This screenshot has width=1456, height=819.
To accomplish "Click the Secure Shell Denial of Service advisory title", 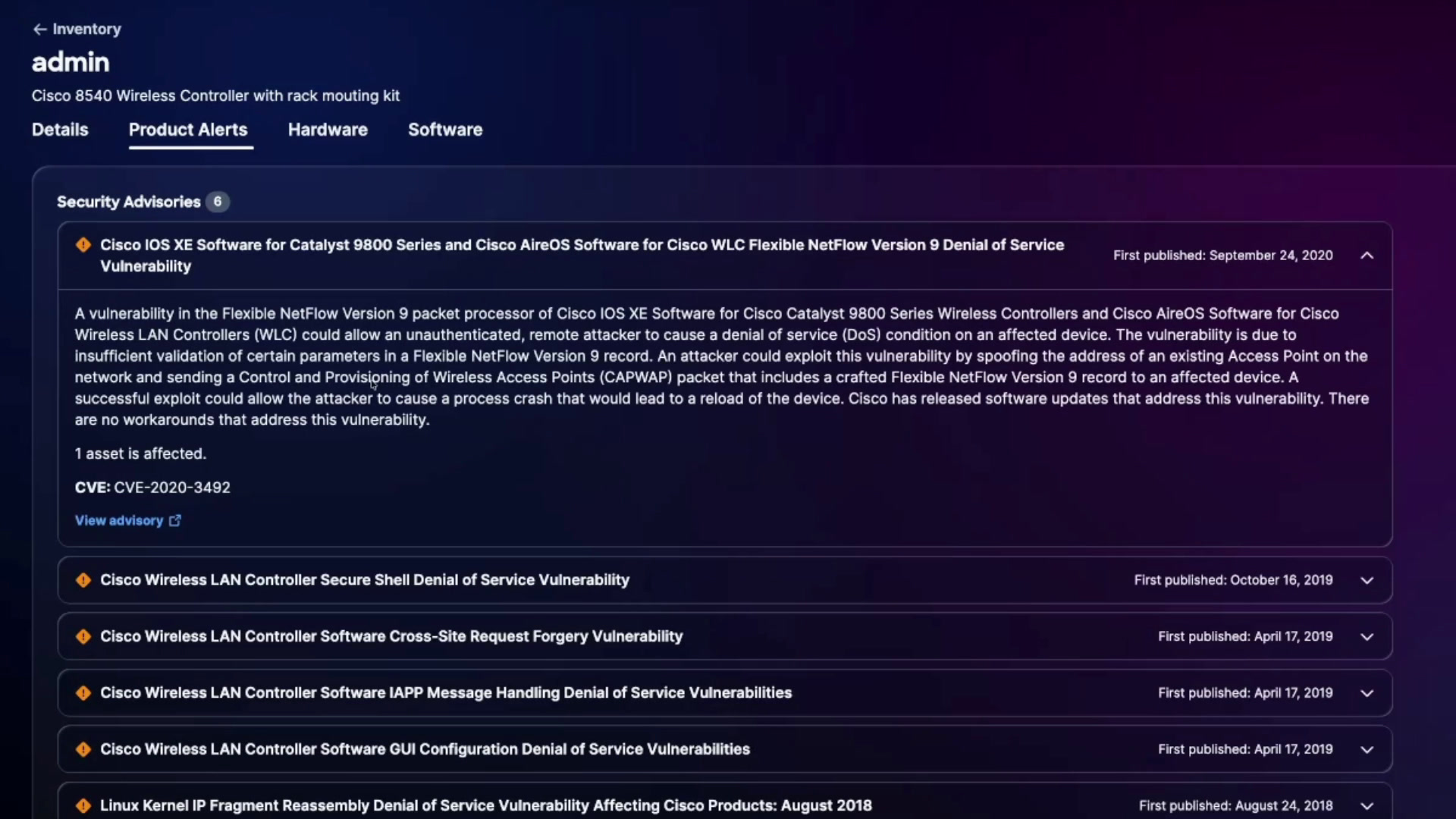I will tap(365, 580).
